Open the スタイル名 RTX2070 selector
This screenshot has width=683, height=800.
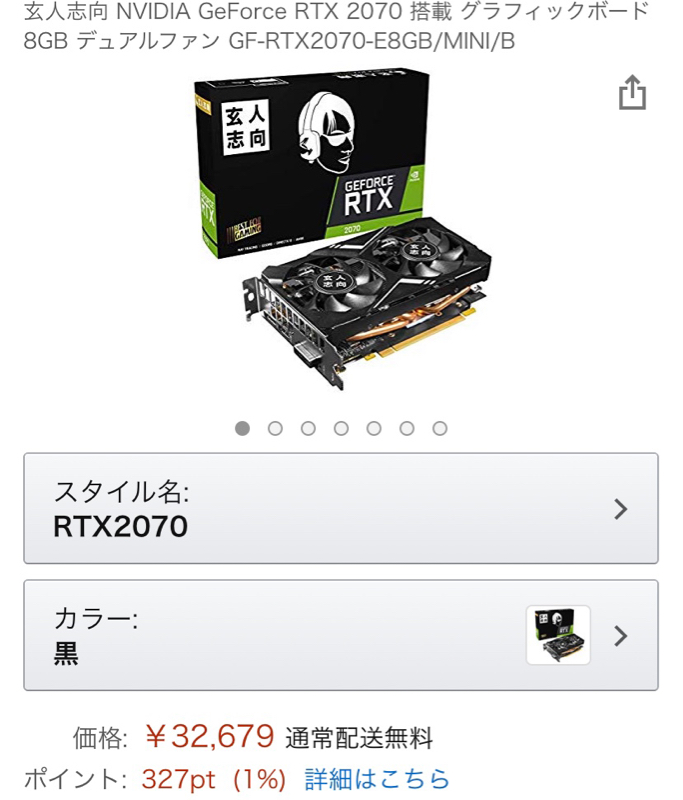(x=341, y=508)
